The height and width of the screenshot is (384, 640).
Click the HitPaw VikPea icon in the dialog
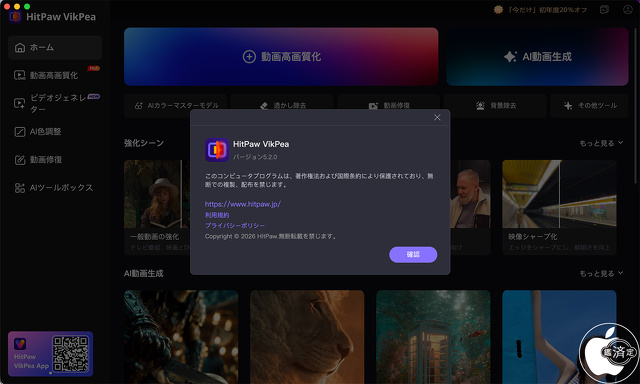tap(217, 150)
